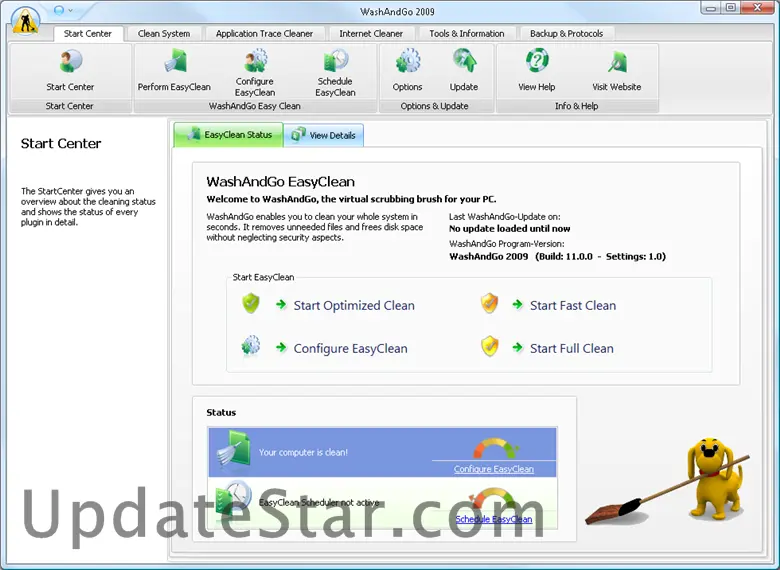Image resolution: width=780 pixels, height=570 pixels.
Task: Open Configure EasyClean from Start EasyClean group
Action: pos(350,348)
